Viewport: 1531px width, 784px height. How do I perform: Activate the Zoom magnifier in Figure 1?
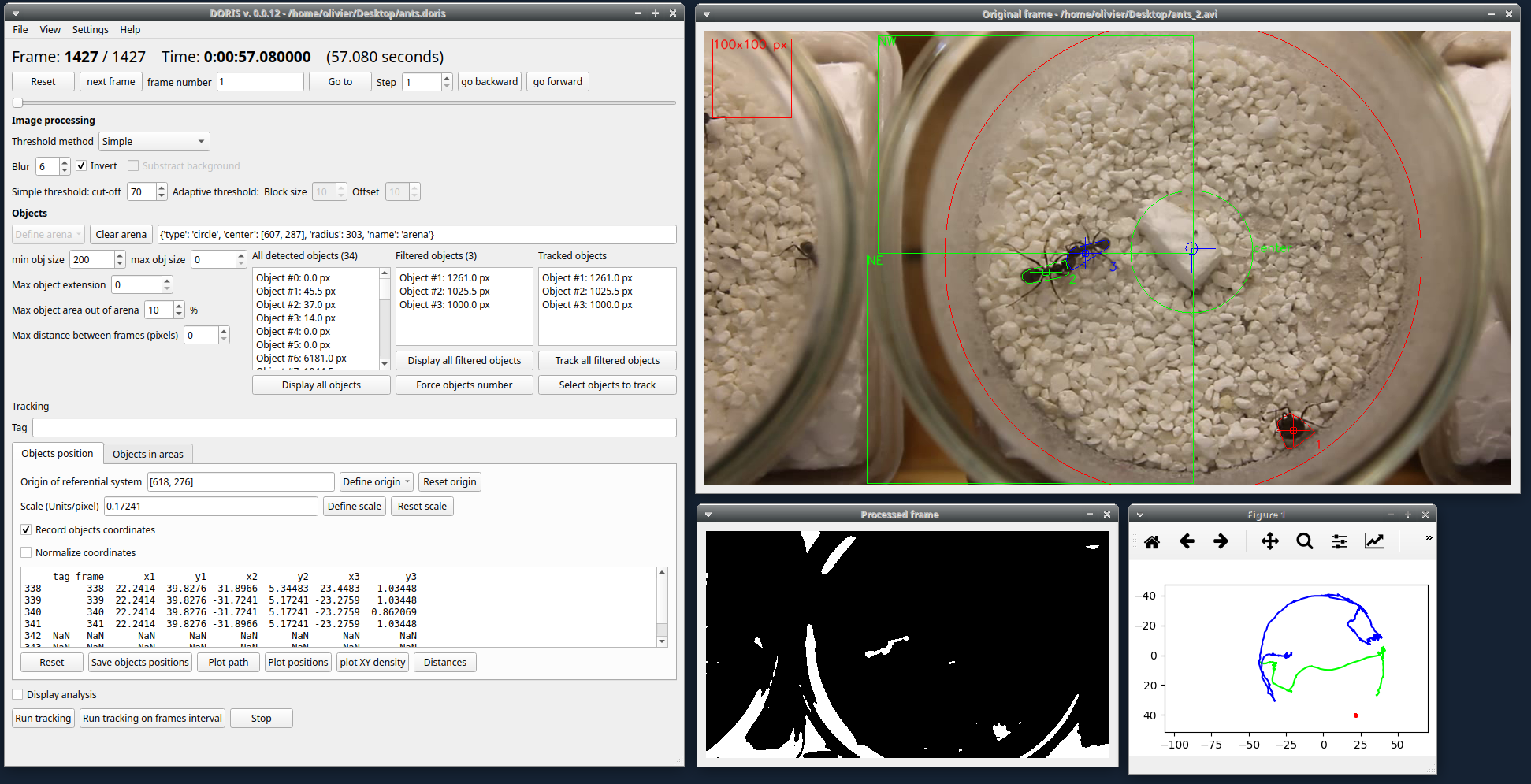(x=1305, y=541)
